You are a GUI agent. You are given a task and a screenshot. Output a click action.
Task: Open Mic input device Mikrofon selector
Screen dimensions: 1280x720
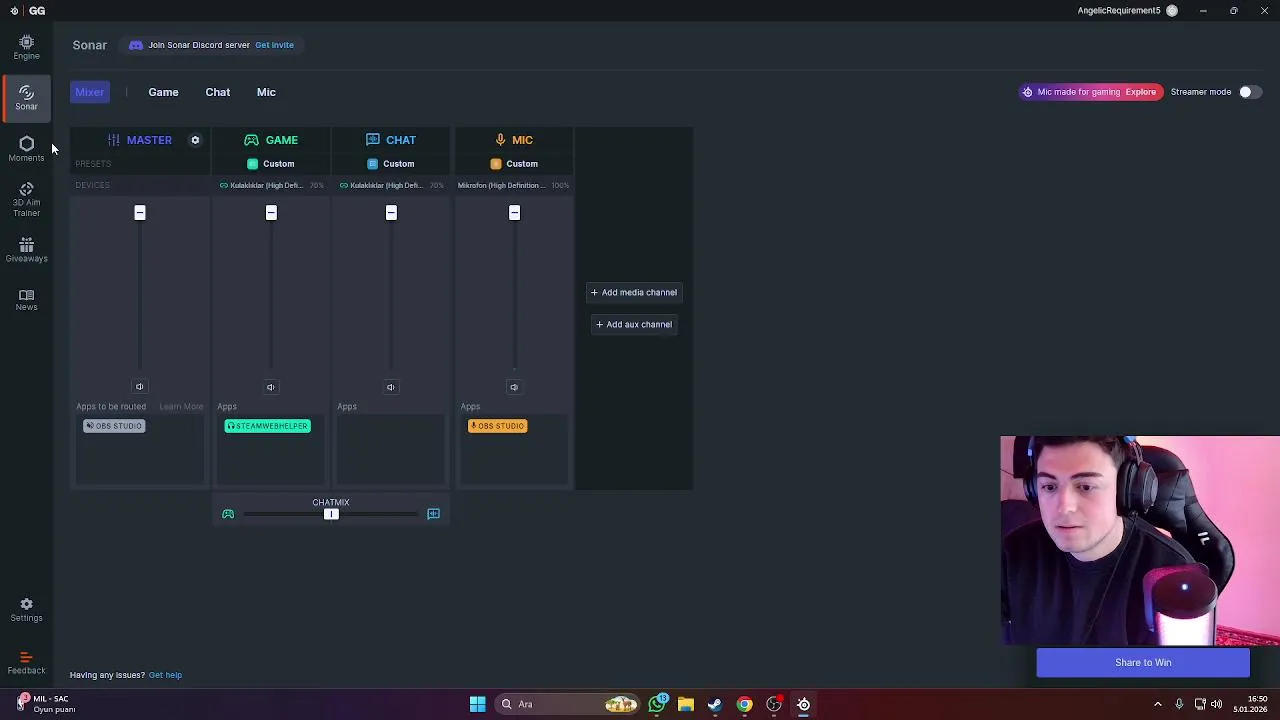click(x=513, y=185)
